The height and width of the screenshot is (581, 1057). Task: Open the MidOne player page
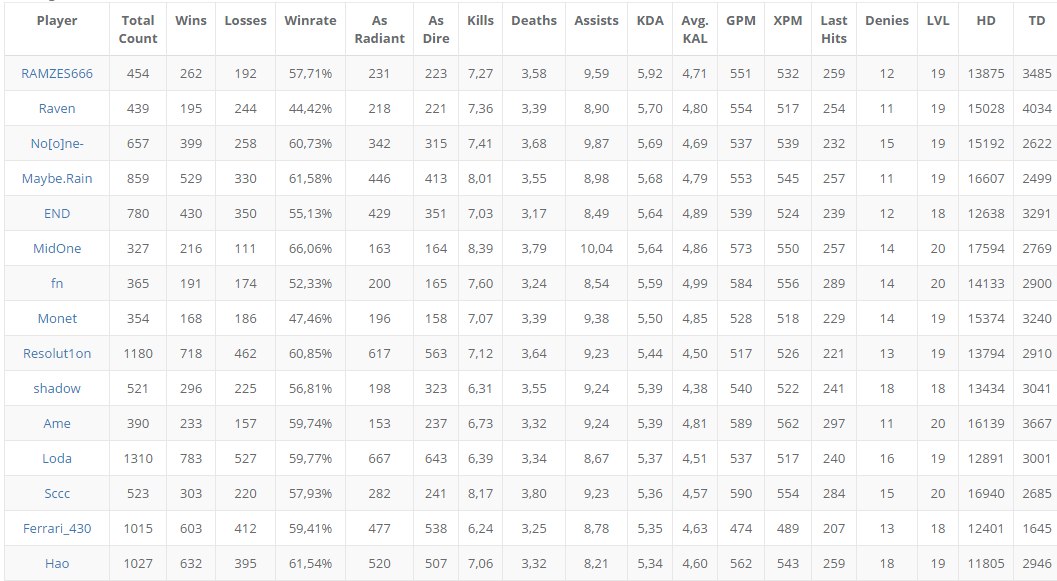56,248
